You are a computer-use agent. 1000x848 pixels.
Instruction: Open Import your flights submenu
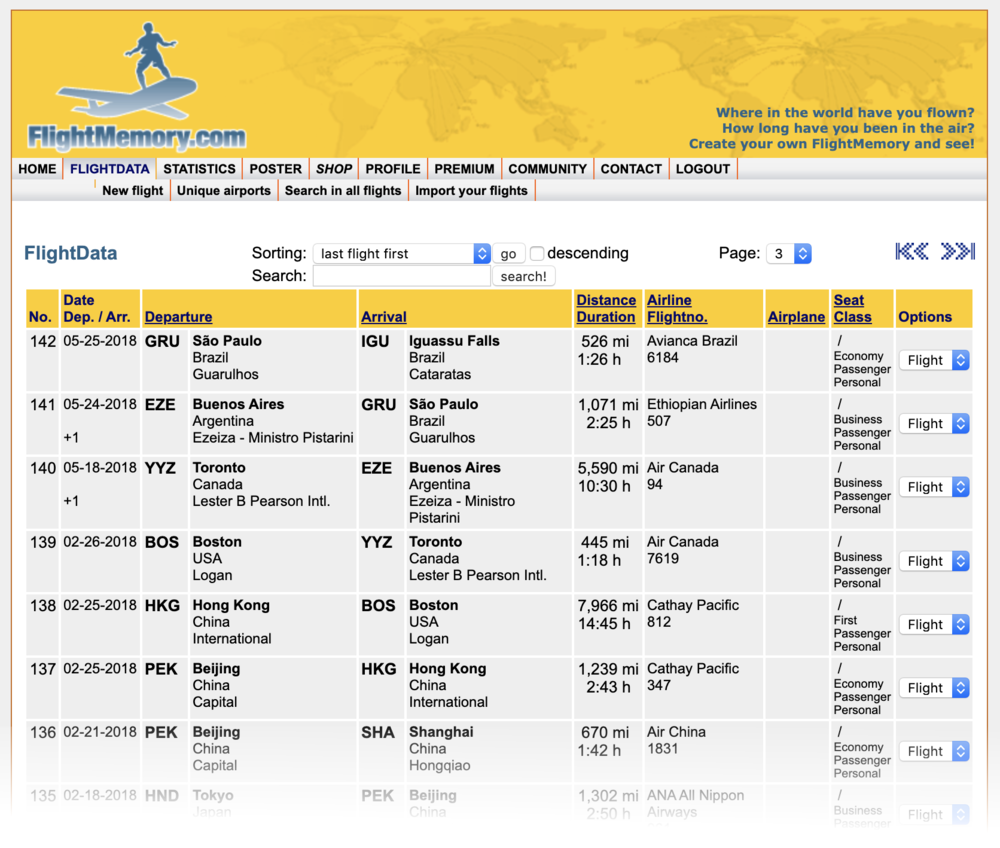click(x=471, y=190)
